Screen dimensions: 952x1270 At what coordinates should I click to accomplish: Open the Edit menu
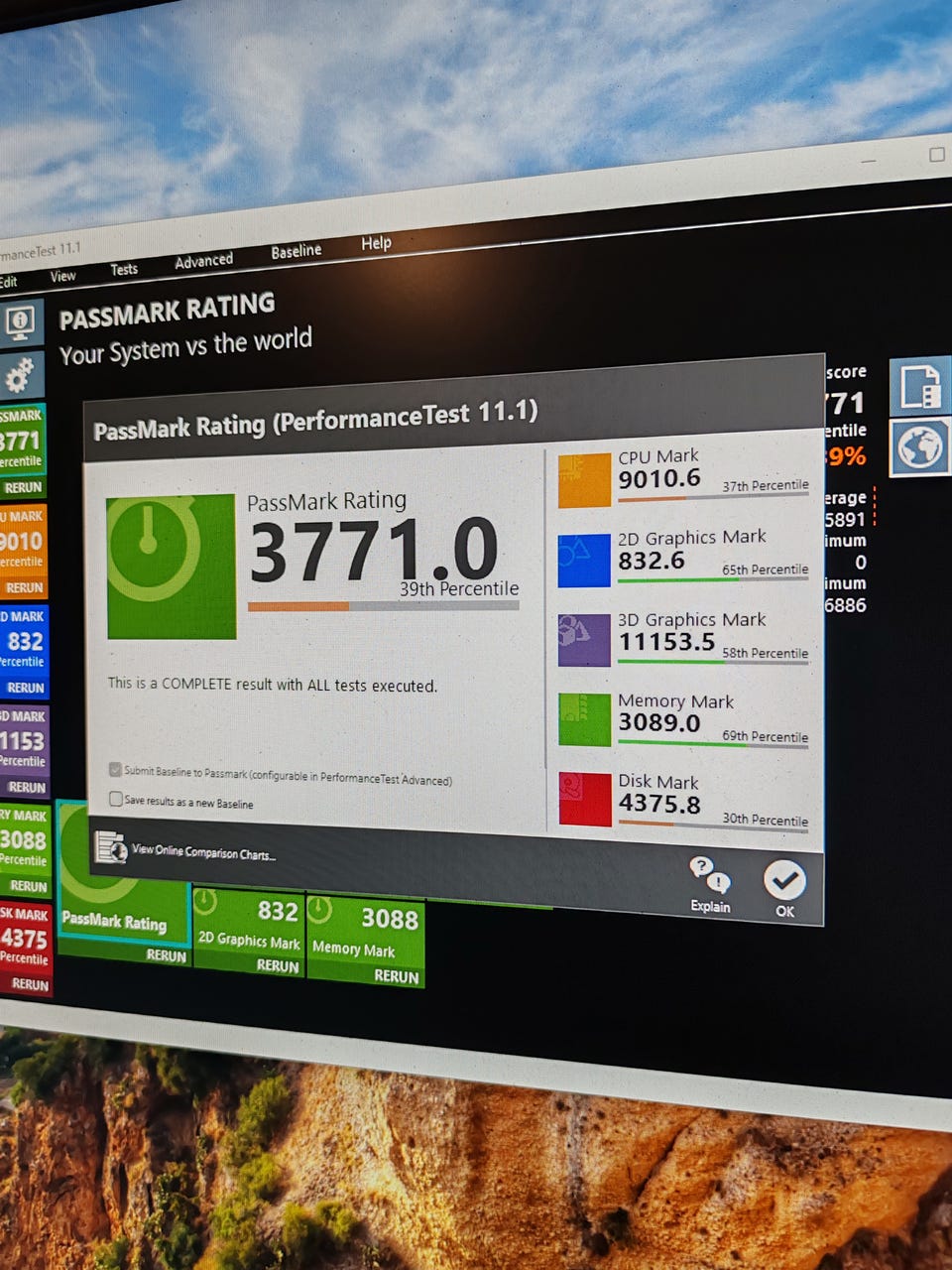(8, 282)
